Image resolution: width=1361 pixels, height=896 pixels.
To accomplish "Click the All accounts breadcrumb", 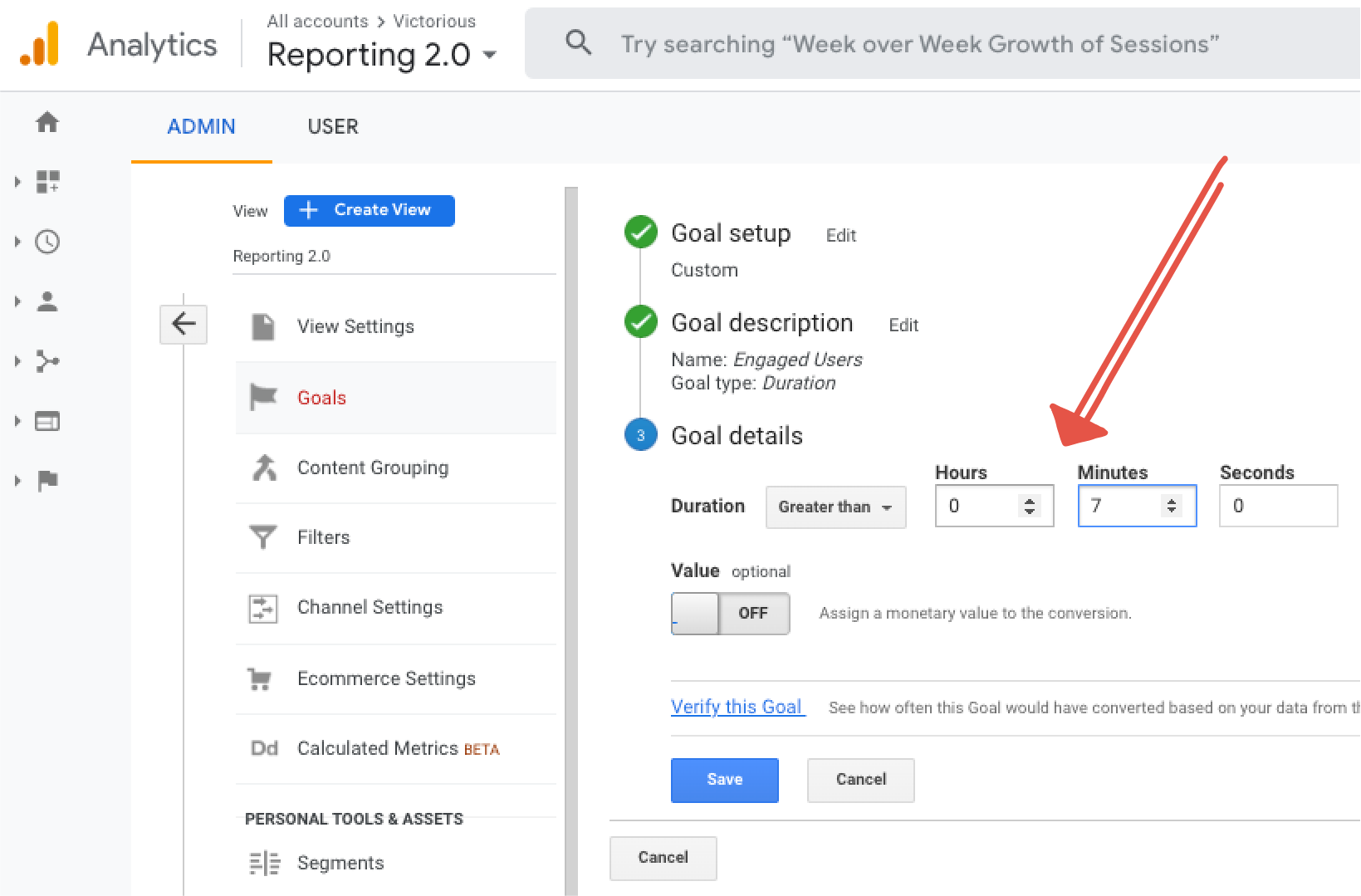I will coord(318,21).
